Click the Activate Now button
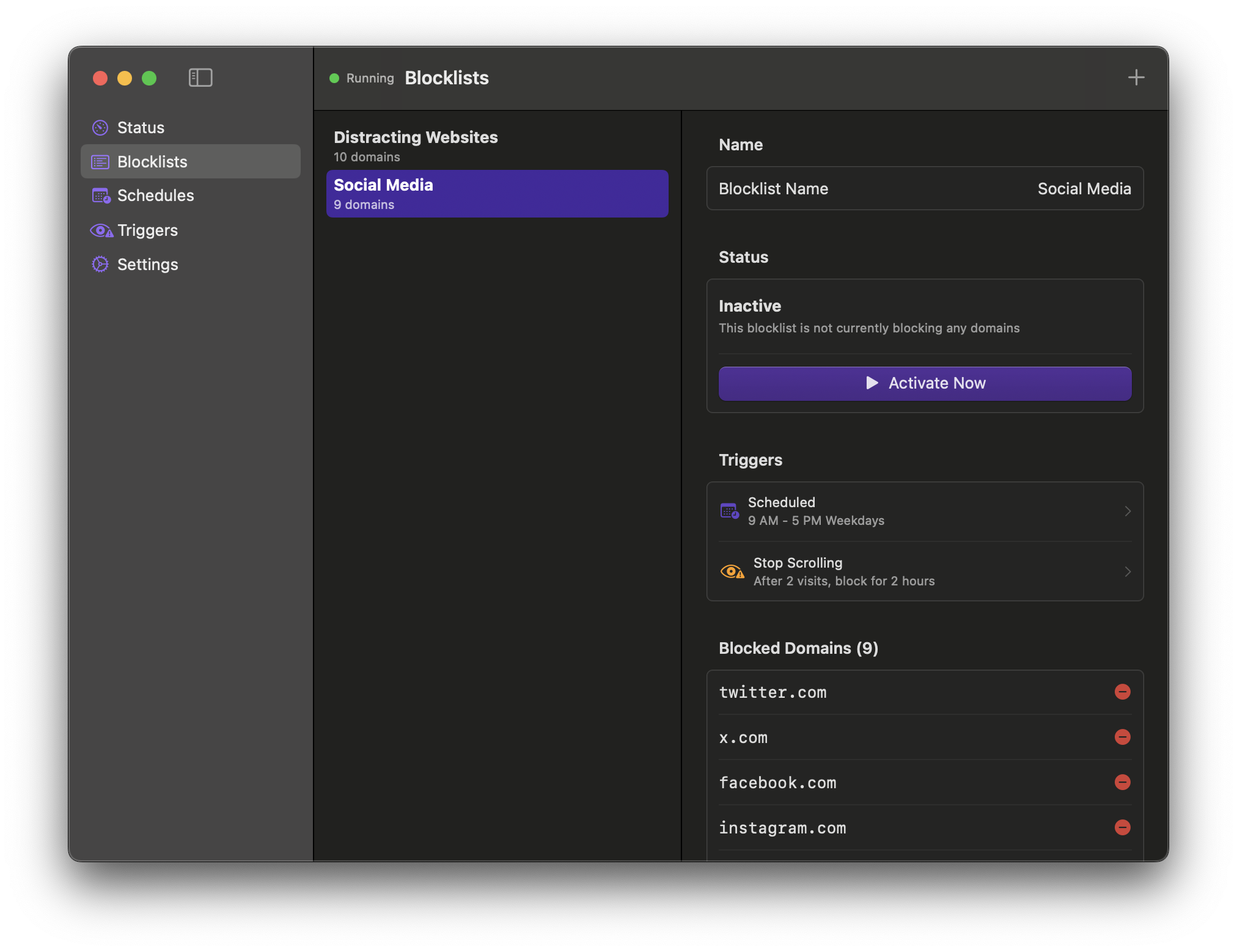Viewport: 1237px width, 952px height. coord(925,383)
